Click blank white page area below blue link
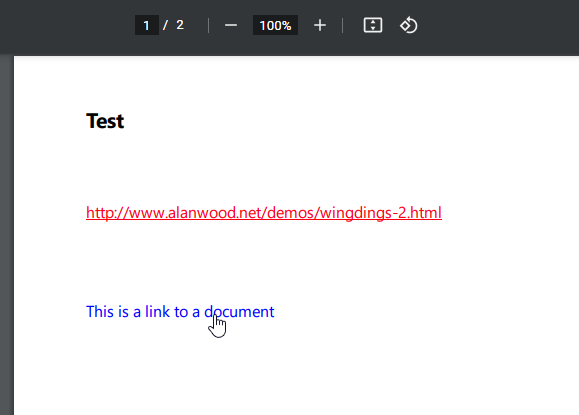 [295, 369]
